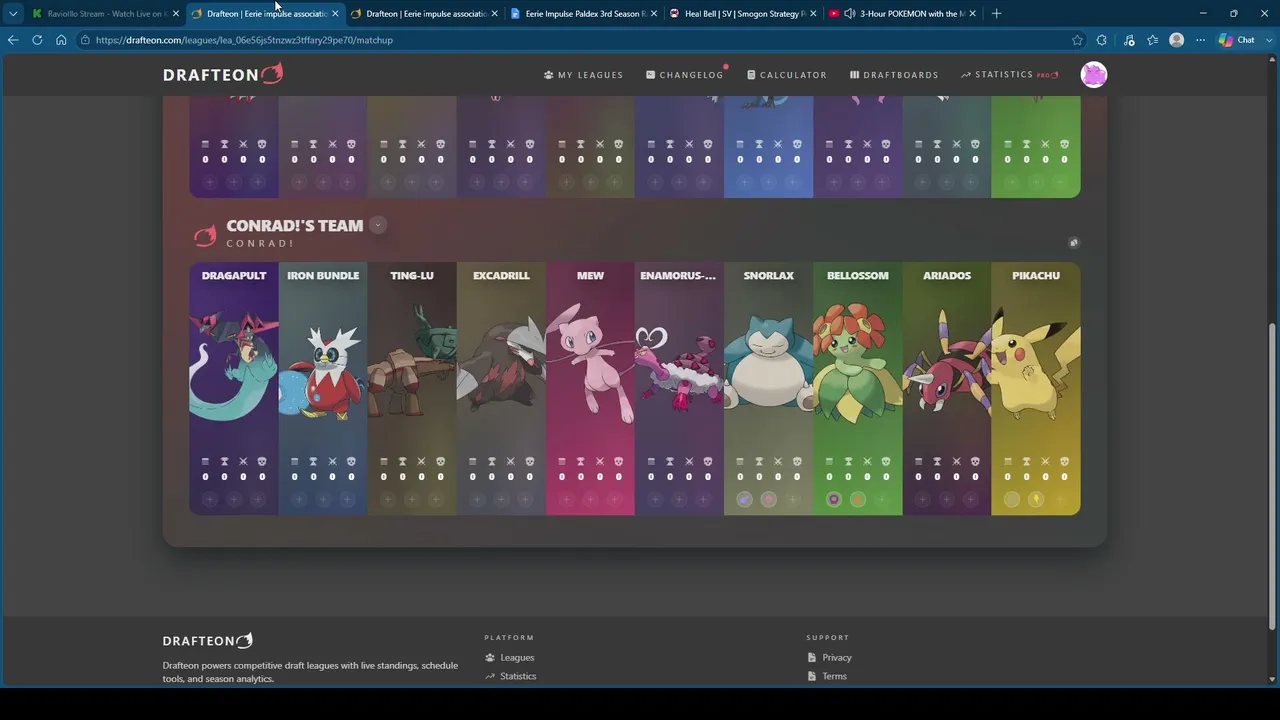Open the browser extensions puzzle icon
This screenshot has width=1280, height=720.
(x=1101, y=40)
